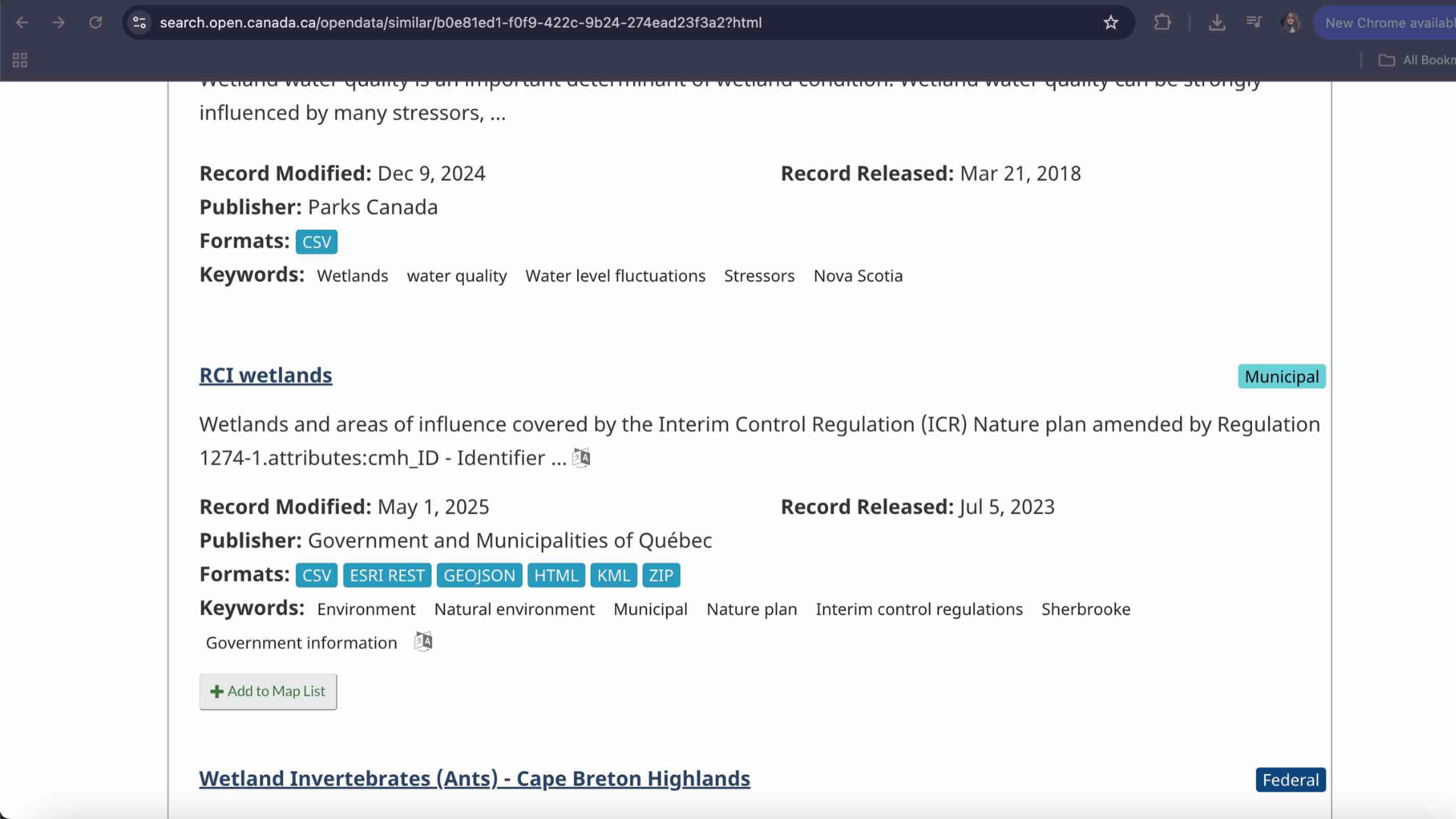1456x819 pixels.
Task: Click the Add to Map List button
Action: tap(267, 691)
